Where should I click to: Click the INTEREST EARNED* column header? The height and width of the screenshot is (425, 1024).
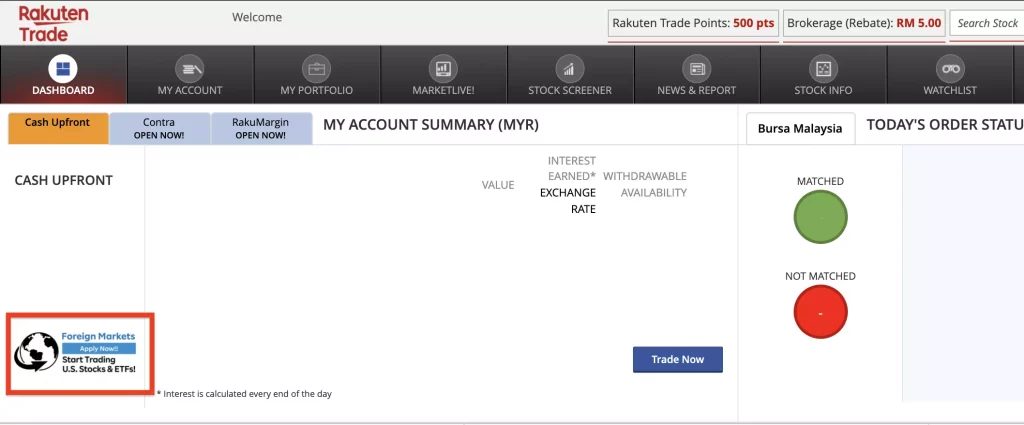coord(571,168)
